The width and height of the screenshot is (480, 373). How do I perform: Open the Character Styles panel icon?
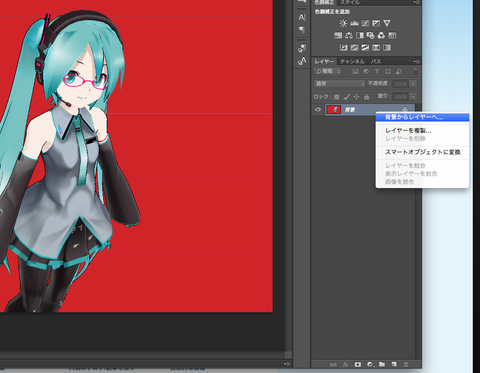click(302, 61)
